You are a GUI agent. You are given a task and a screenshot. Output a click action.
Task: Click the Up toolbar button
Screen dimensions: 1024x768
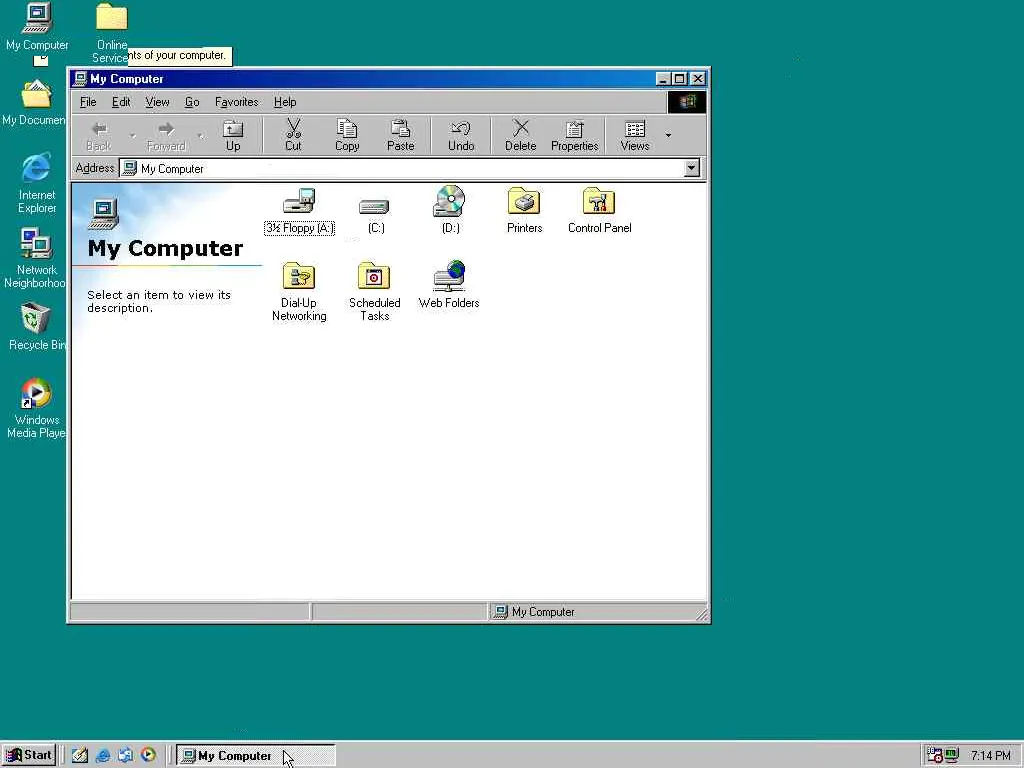[x=233, y=135]
